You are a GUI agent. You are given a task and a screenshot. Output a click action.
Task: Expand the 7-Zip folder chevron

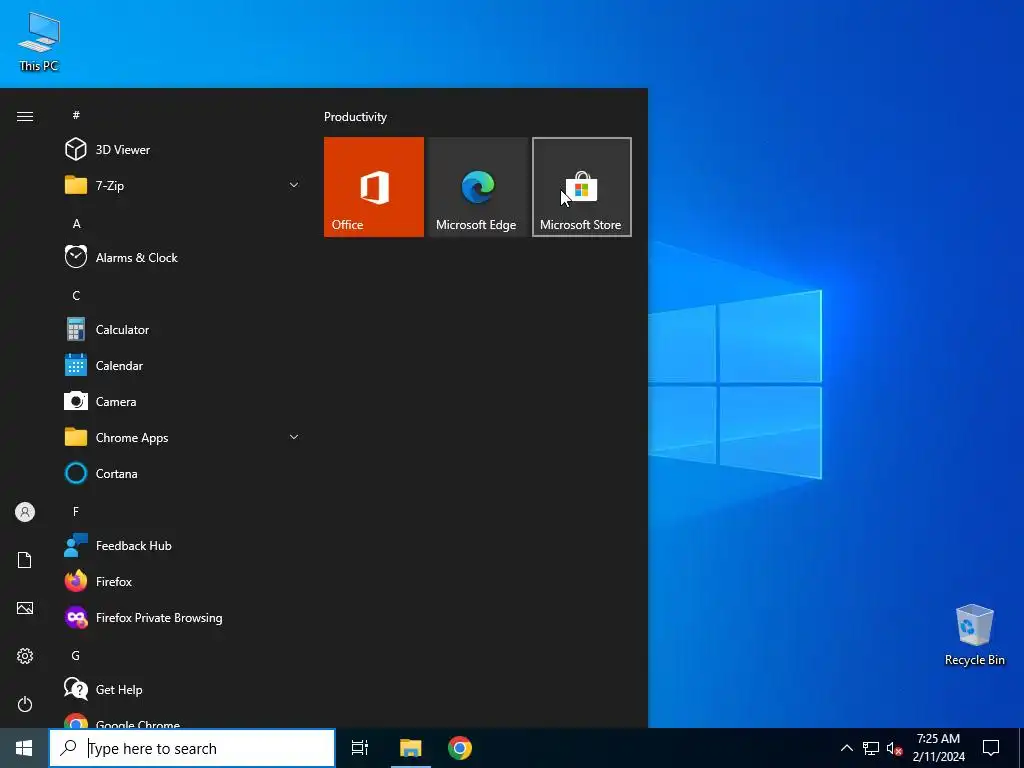click(294, 185)
